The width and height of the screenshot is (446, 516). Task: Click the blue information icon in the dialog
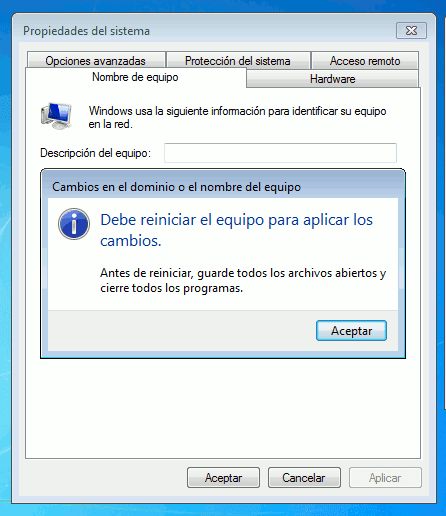[x=74, y=224]
